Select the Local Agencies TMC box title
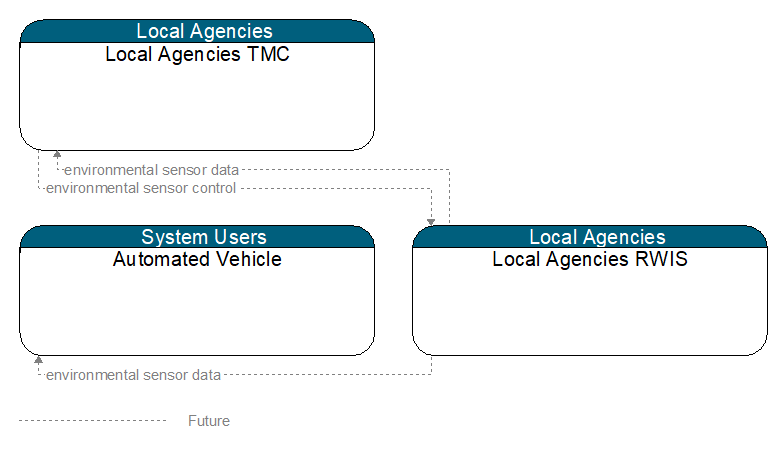783x449 pixels. [197, 54]
